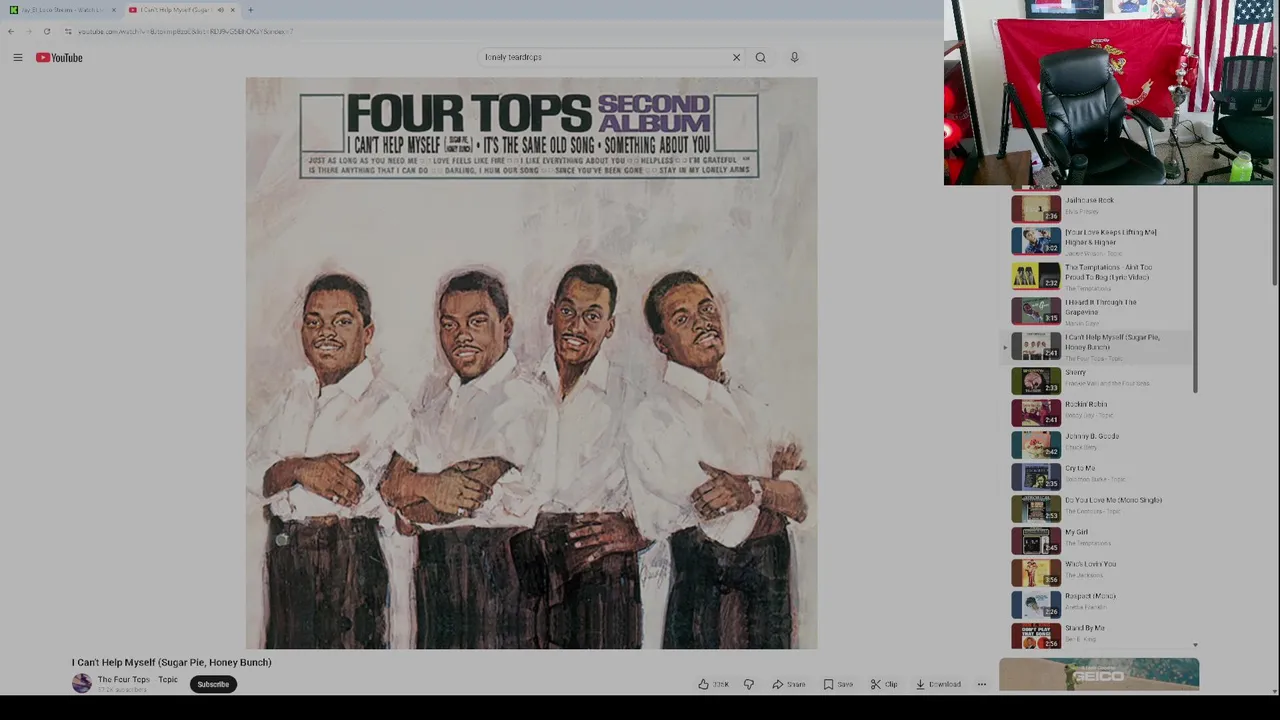The image size is (1280, 720).
Task: Click the 'Who's Lovin' You' title text
Action: point(1090,564)
